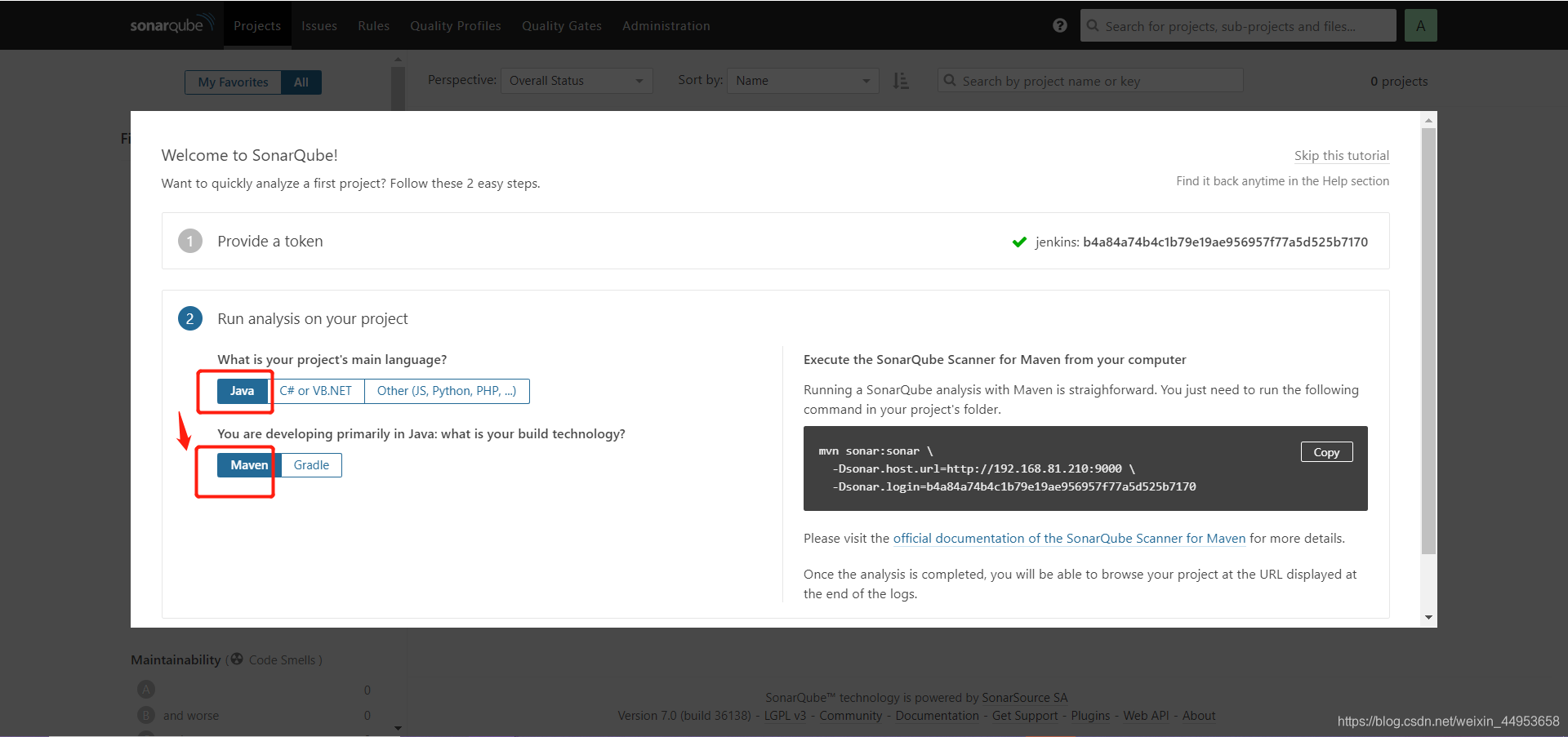Image resolution: width=1568 pixels, height=737 pixels.
Task: Open the Community footer link
Action: click(x=850, y=716)
